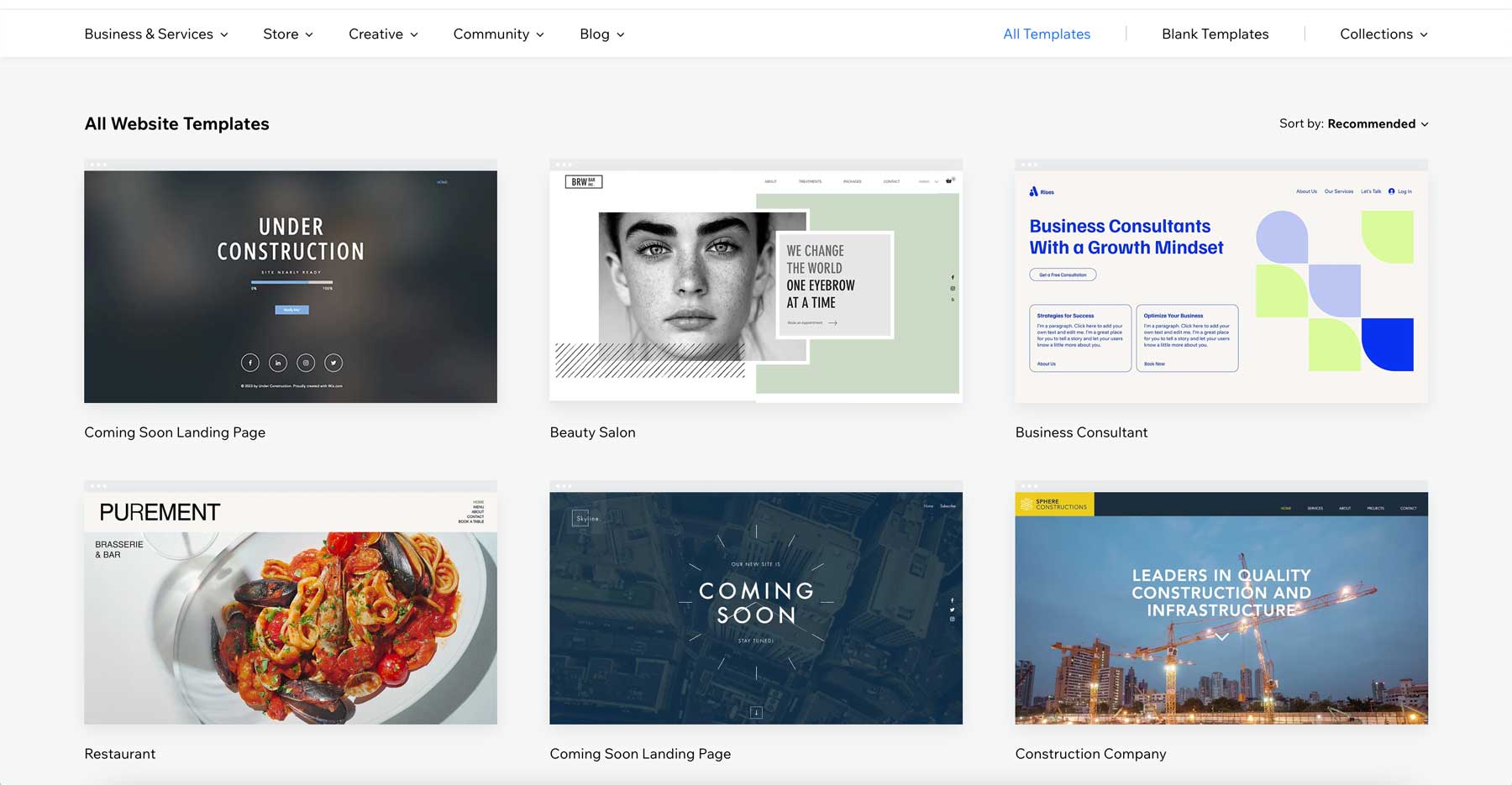Click the down chevron under Leaders in Quality headline

tap(1222, 637)
